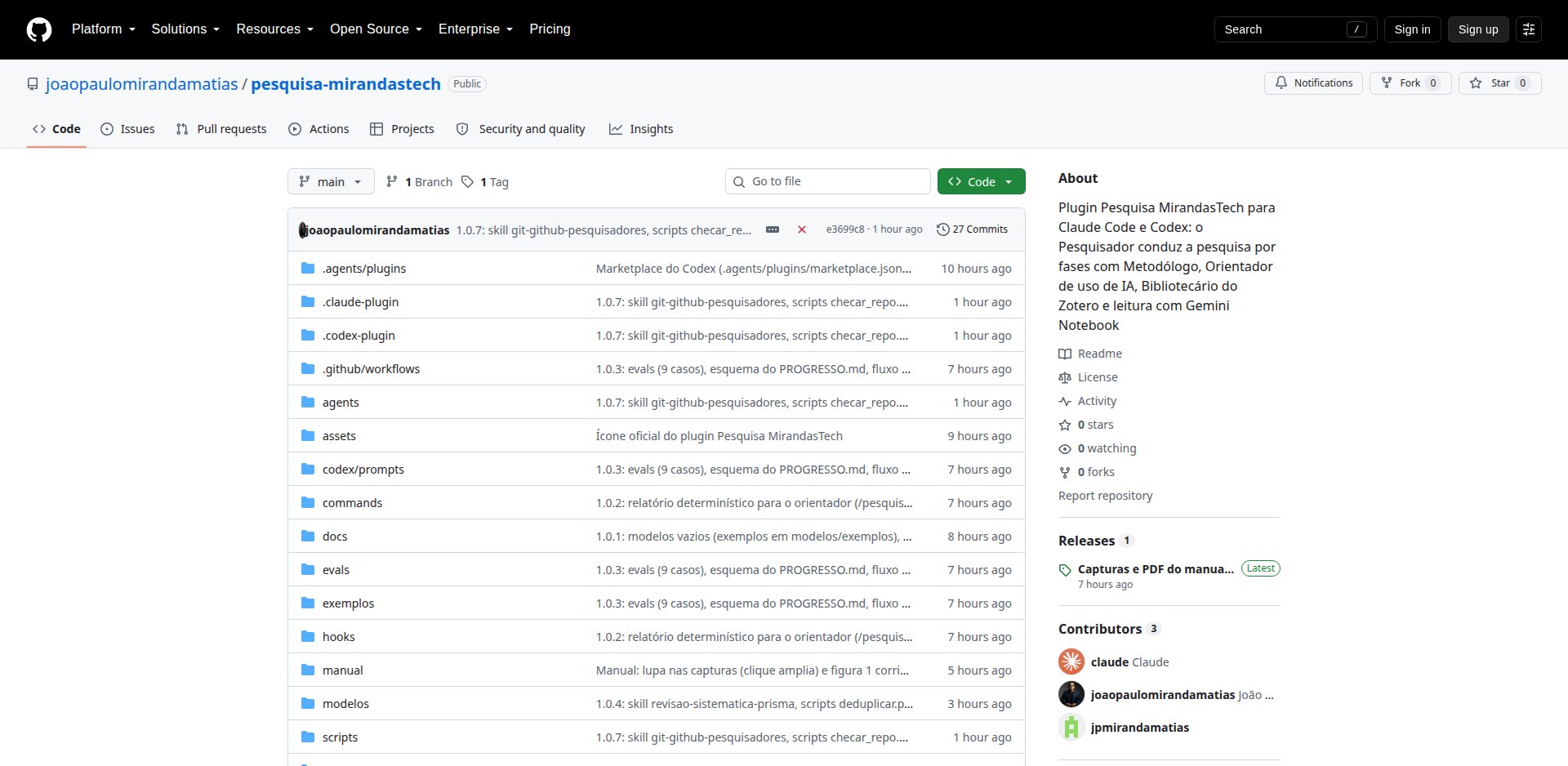Open the evals folder
This screenshot has height=766, width=1568.
(336, 570)
